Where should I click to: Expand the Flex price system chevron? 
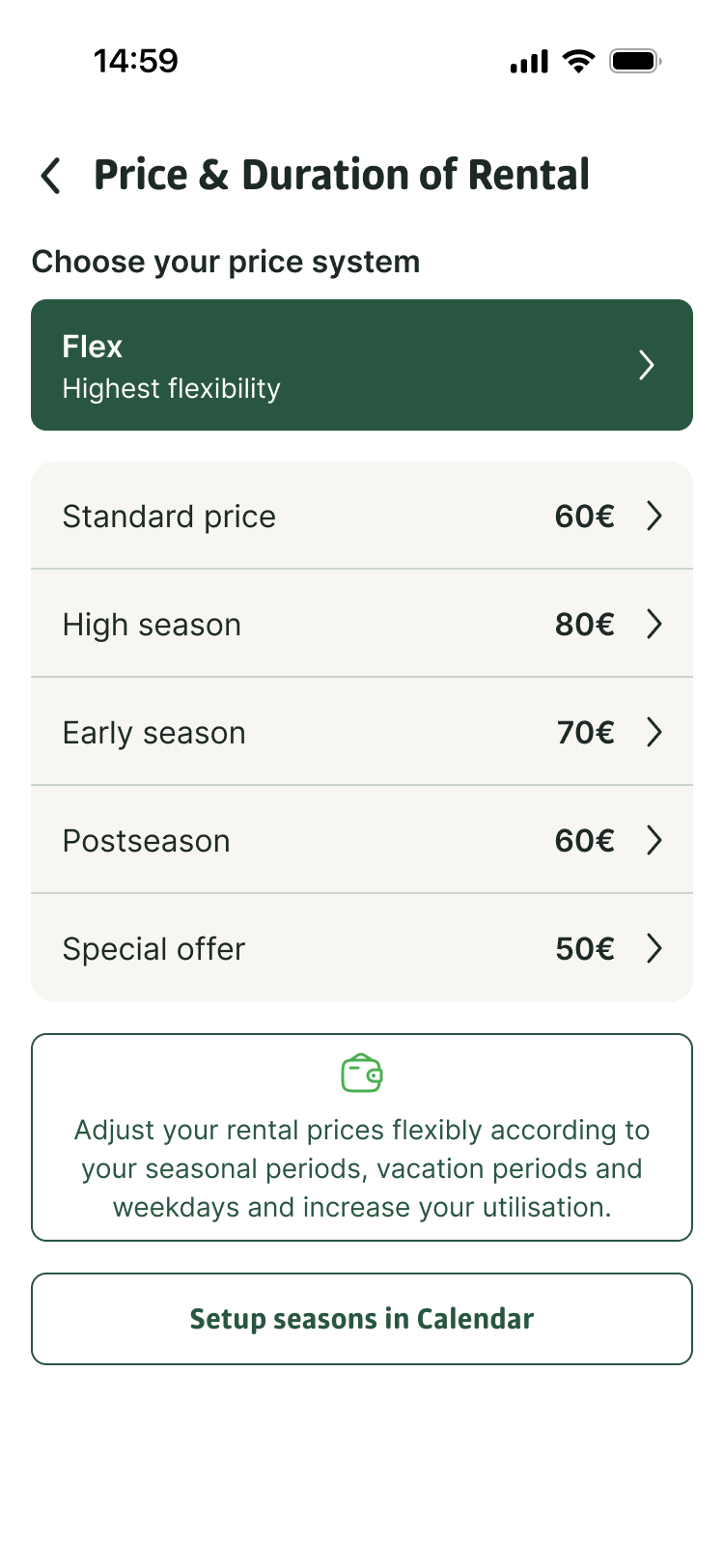(647, 366)
